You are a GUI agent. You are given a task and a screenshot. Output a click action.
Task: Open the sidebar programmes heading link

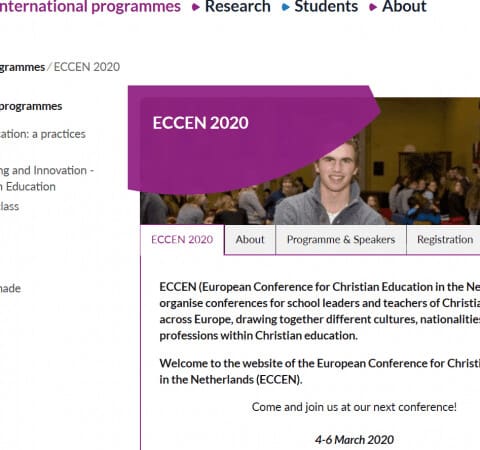coord(31,106)
